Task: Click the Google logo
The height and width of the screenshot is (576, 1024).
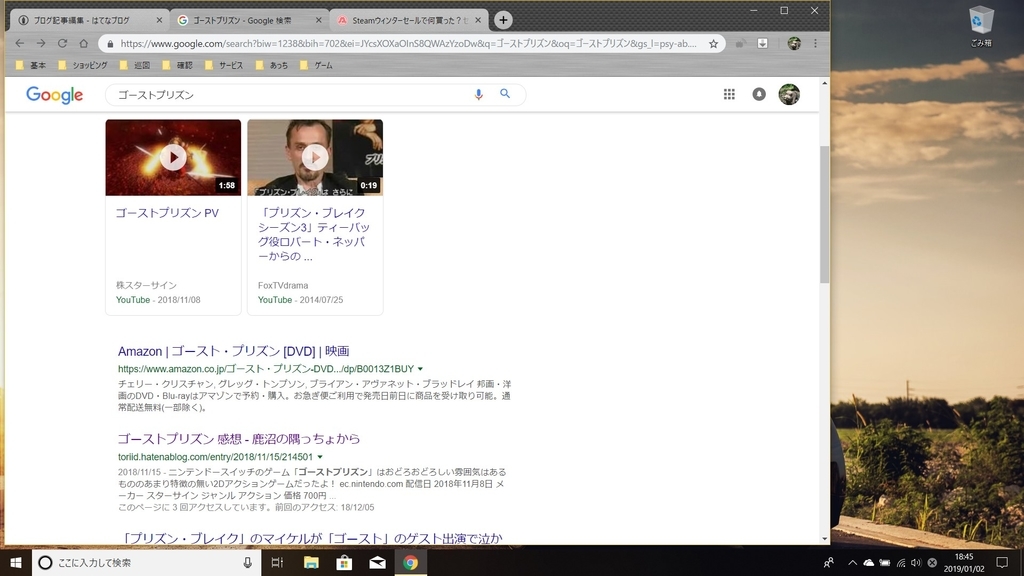Action: [x=54, y=95]
